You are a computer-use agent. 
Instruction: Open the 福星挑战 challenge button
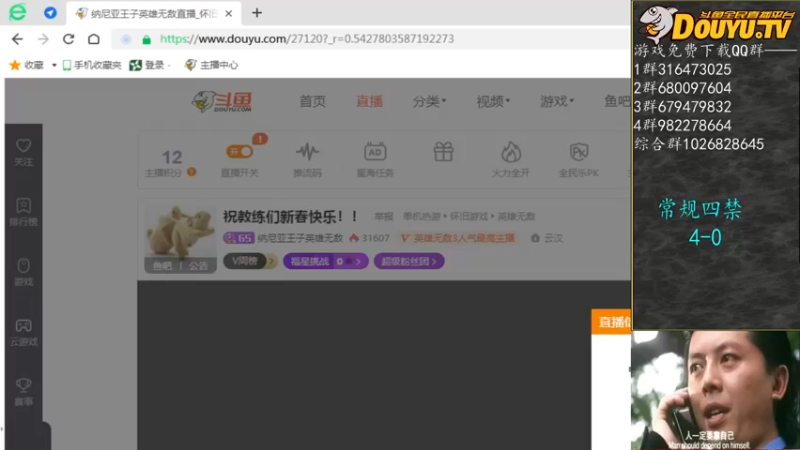[326, 262]
